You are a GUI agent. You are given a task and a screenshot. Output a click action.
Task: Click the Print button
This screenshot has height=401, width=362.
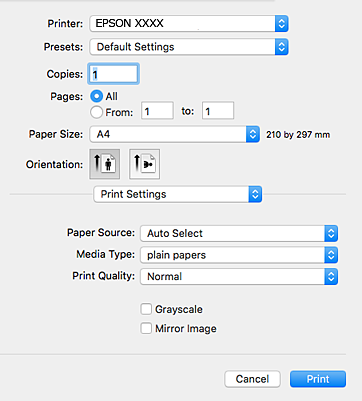click(x=318, y=379)
